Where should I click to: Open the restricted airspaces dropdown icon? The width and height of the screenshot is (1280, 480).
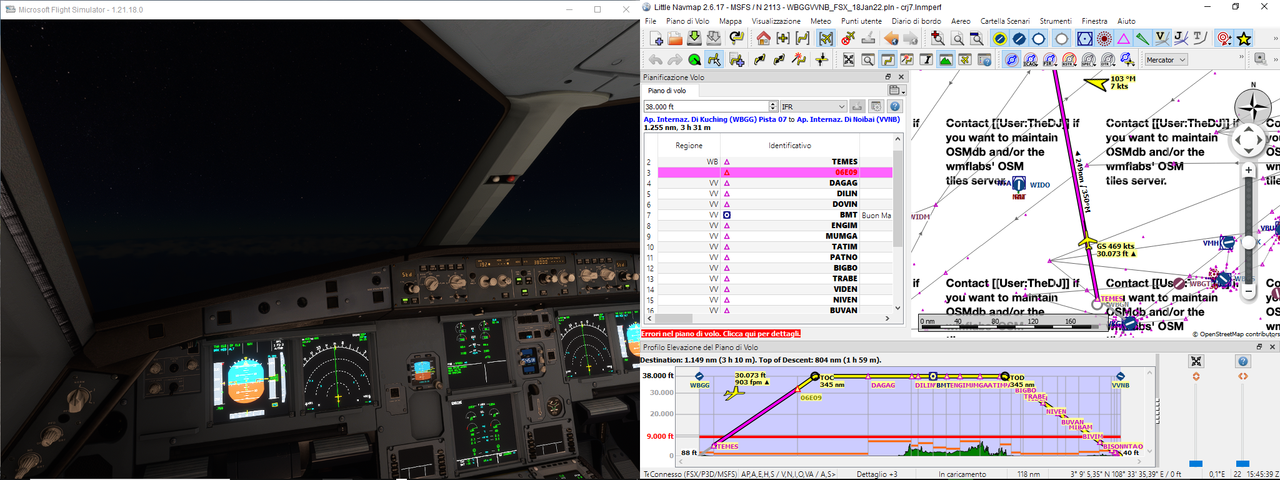1069,59
